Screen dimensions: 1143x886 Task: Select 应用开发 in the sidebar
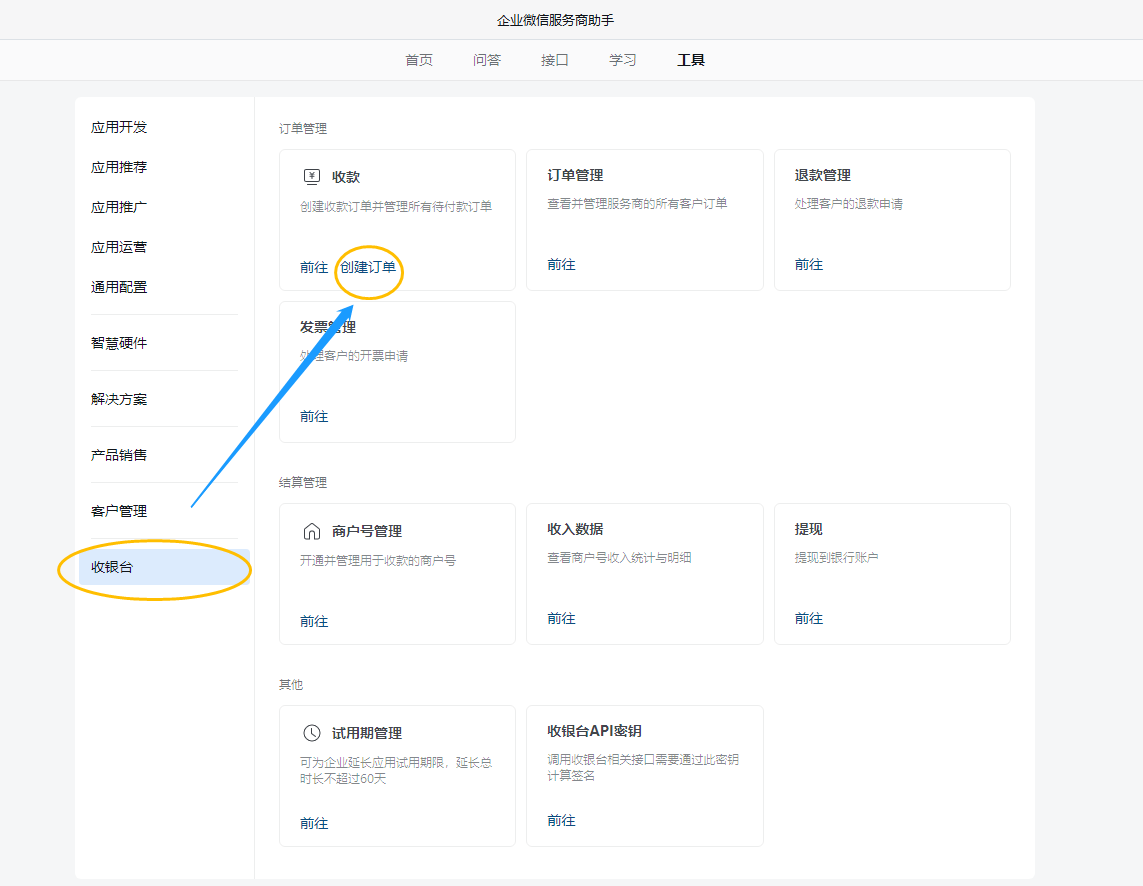(119, 127)
